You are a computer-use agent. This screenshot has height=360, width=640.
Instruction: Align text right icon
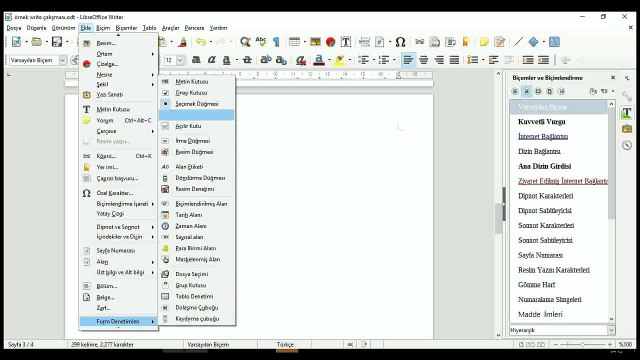tap(439, 60)
